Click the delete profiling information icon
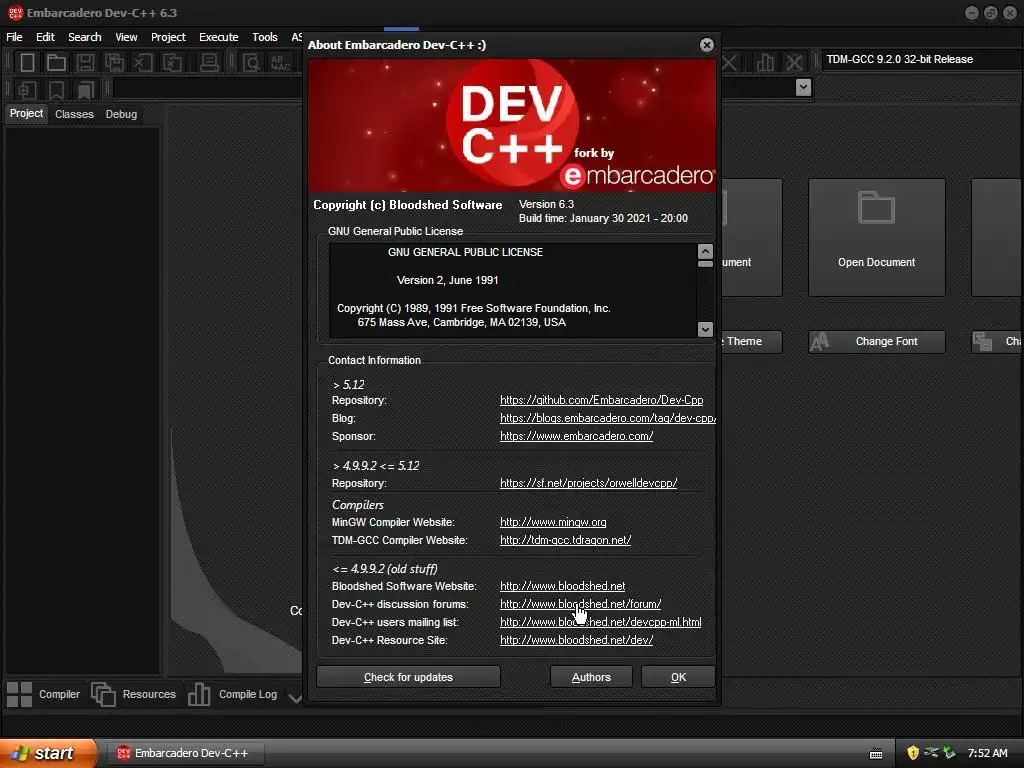The width and height of the screenshot is (1024, 768). [794, 63]
